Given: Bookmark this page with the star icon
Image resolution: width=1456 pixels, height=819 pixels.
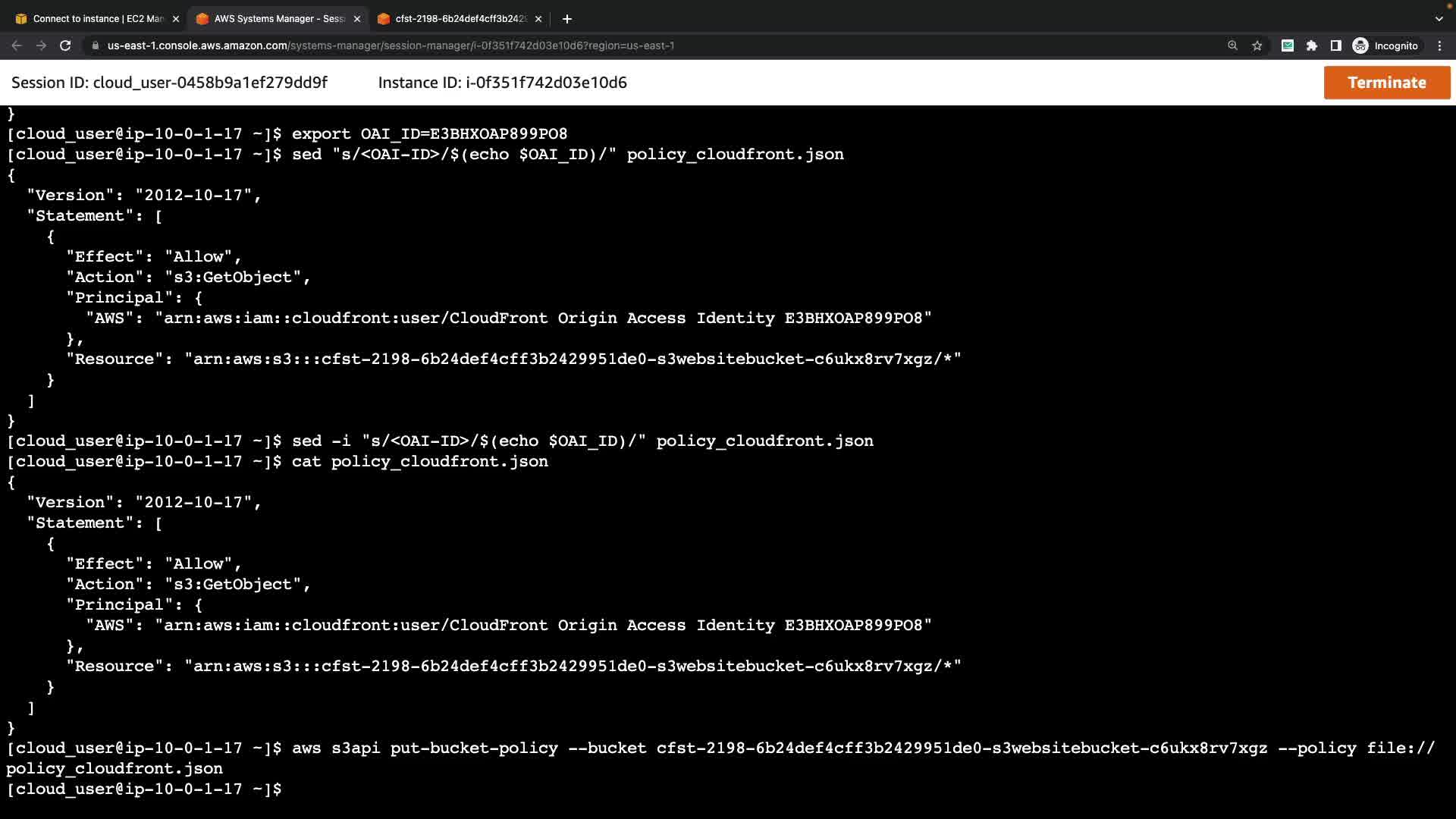Looking at the screenshot, I should 1257,45.
